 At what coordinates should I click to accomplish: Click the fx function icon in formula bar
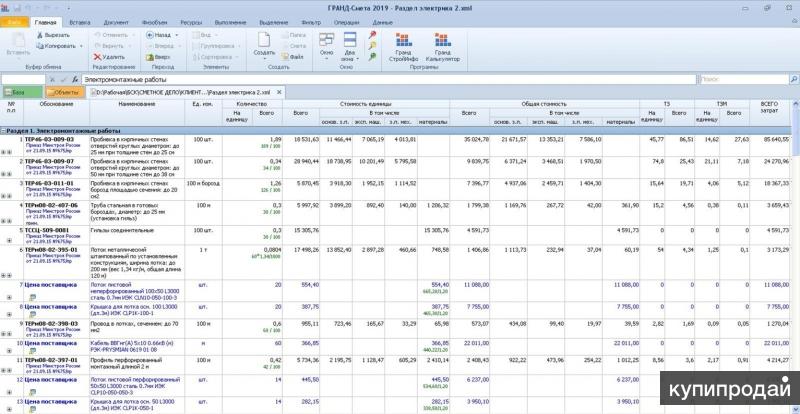pyautogui.click(x=76, y=80)
